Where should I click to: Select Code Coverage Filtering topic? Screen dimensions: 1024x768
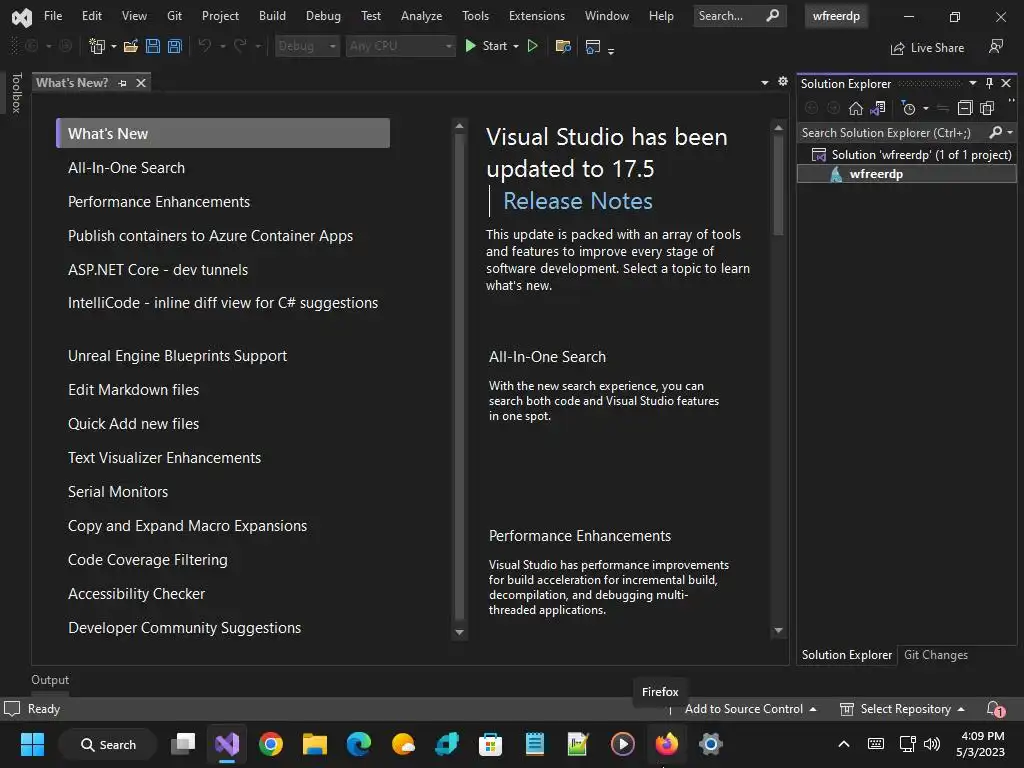coord(148,560)
